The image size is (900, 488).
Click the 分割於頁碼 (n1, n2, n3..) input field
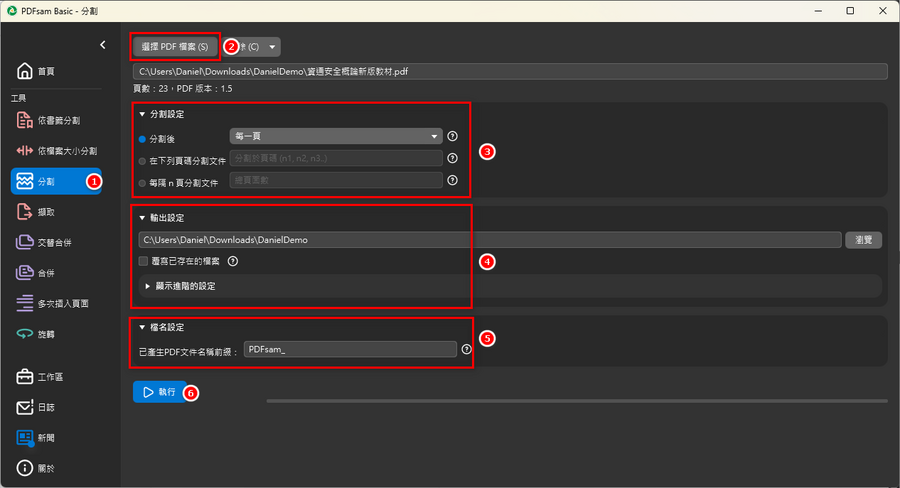pyautogui.click(x=336, y=158)
